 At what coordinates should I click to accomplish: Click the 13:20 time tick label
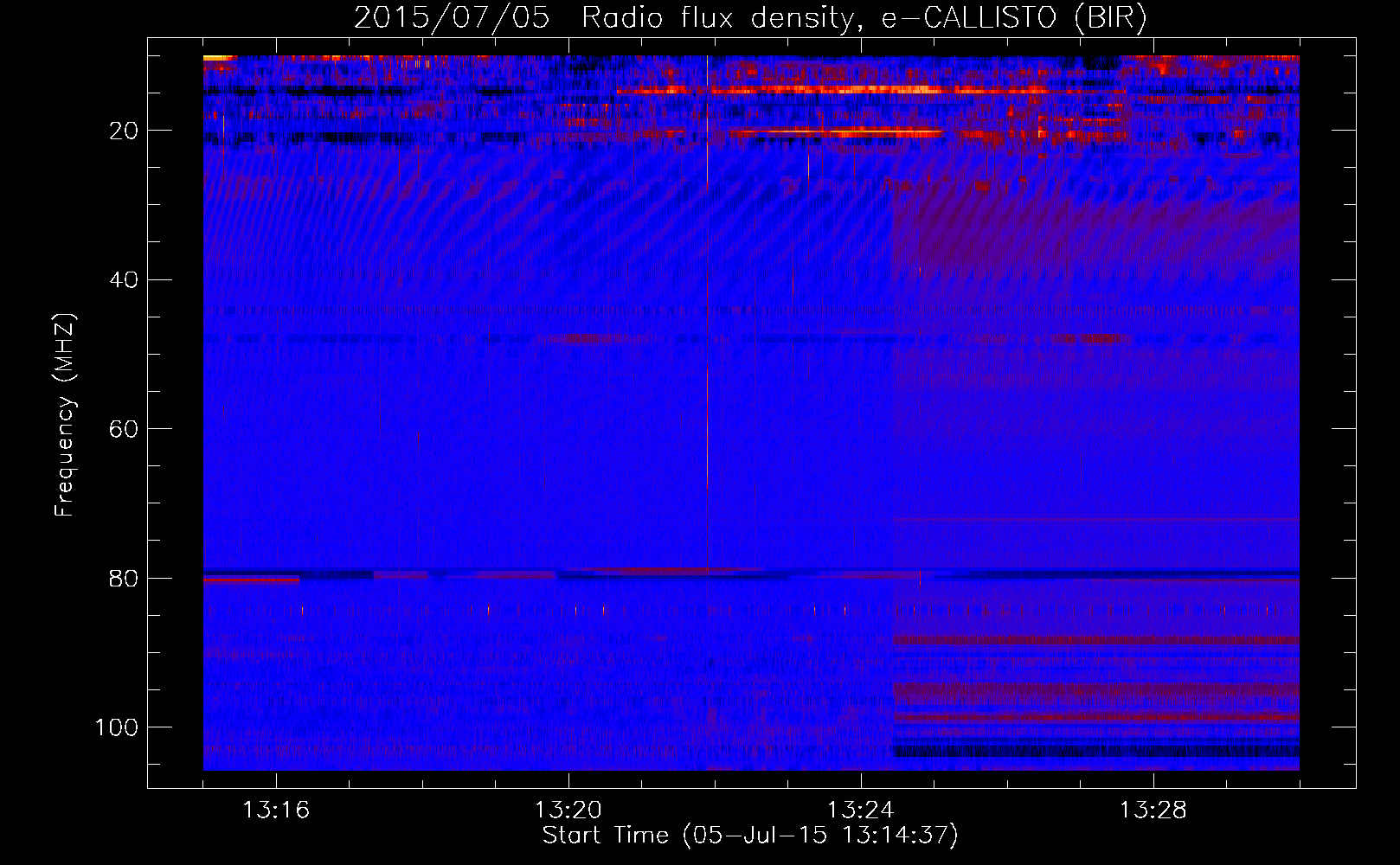pyautogui.click(x=568, y=811)
